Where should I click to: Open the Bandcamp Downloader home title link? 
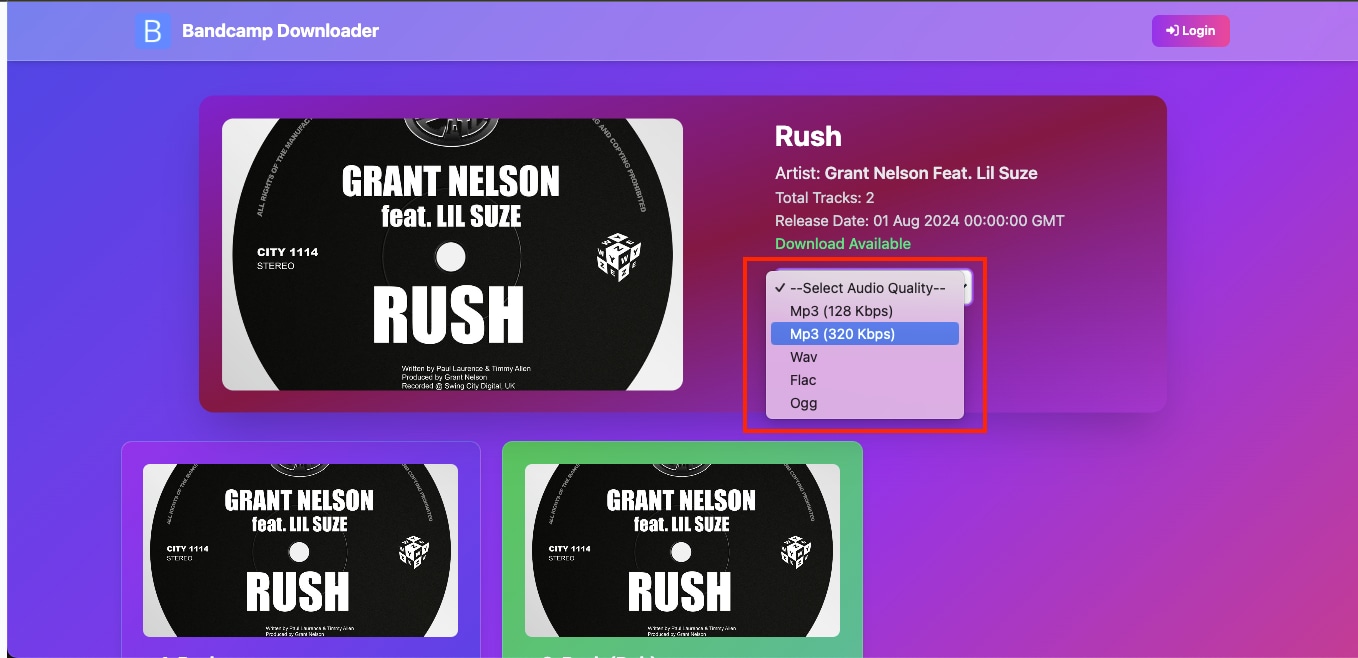click(280, 31)
